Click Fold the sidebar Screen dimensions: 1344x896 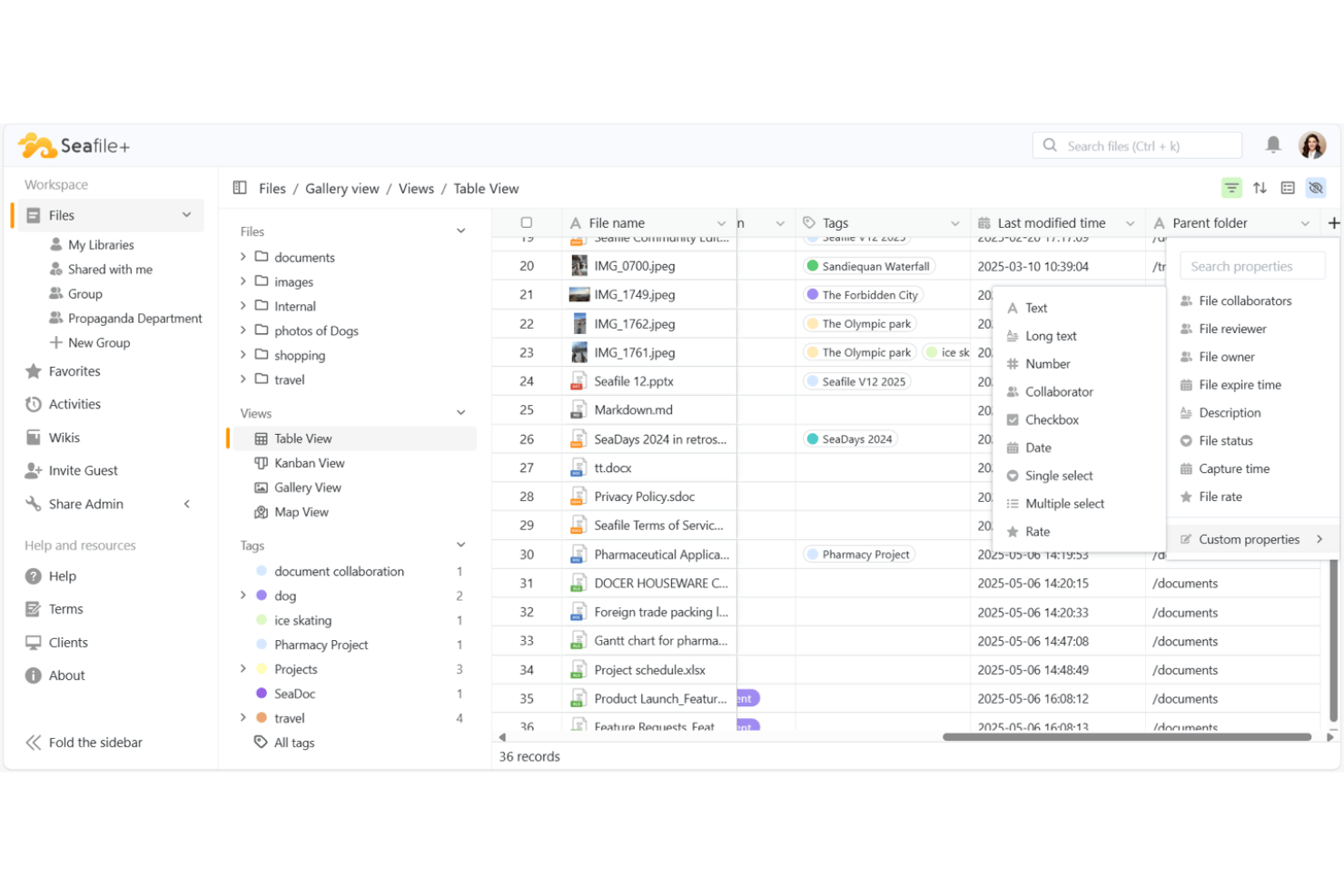[x=84, y=743]
